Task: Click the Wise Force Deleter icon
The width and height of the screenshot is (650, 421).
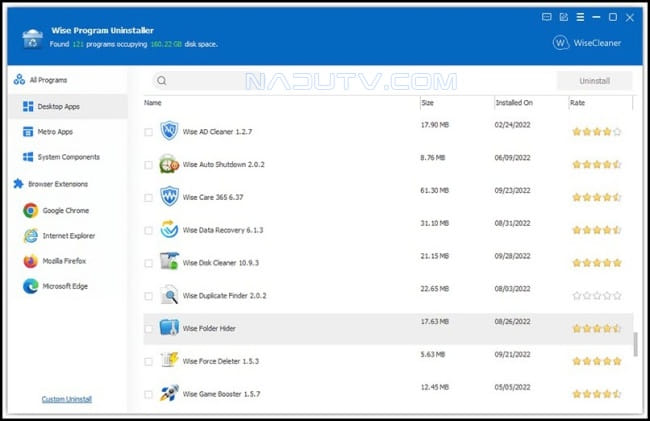Action: click(169, 360)
